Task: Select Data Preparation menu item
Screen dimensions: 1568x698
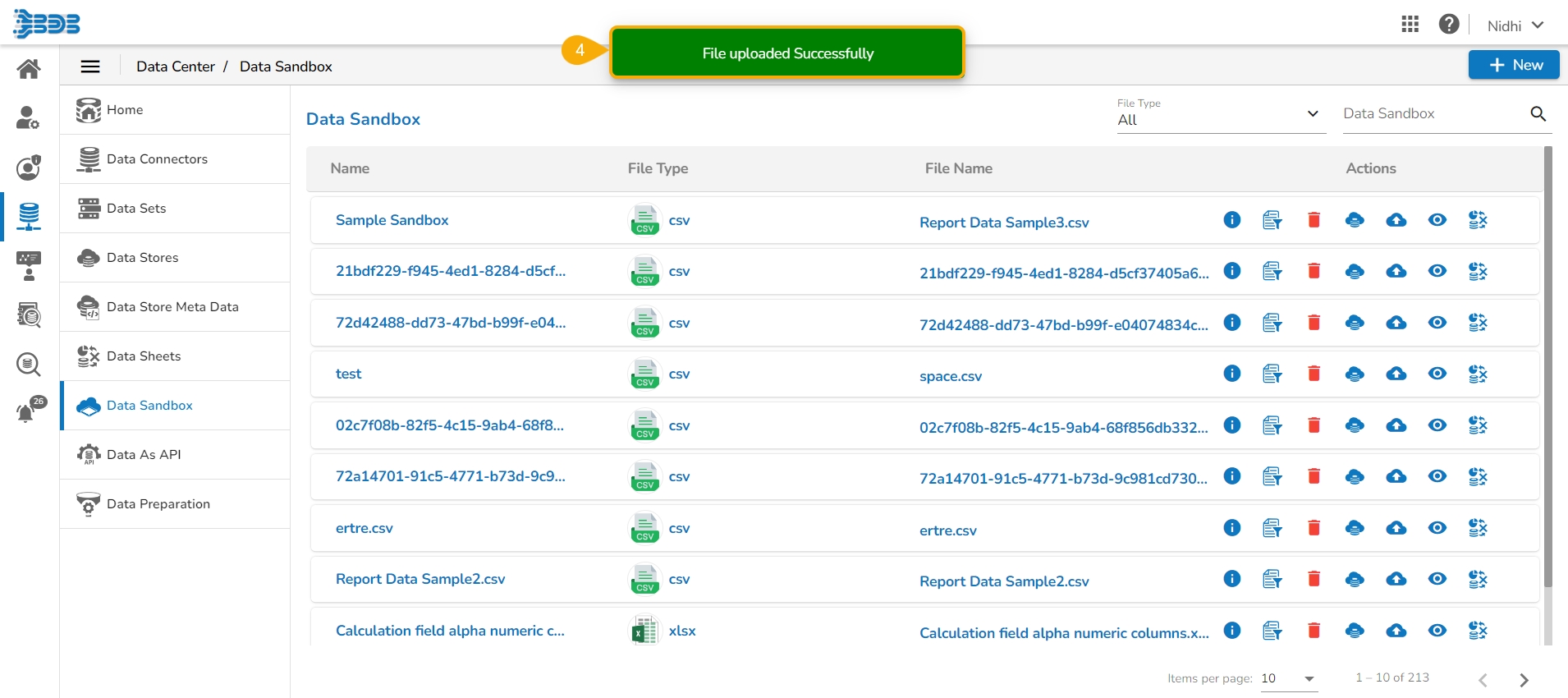Action: (158, 504)
